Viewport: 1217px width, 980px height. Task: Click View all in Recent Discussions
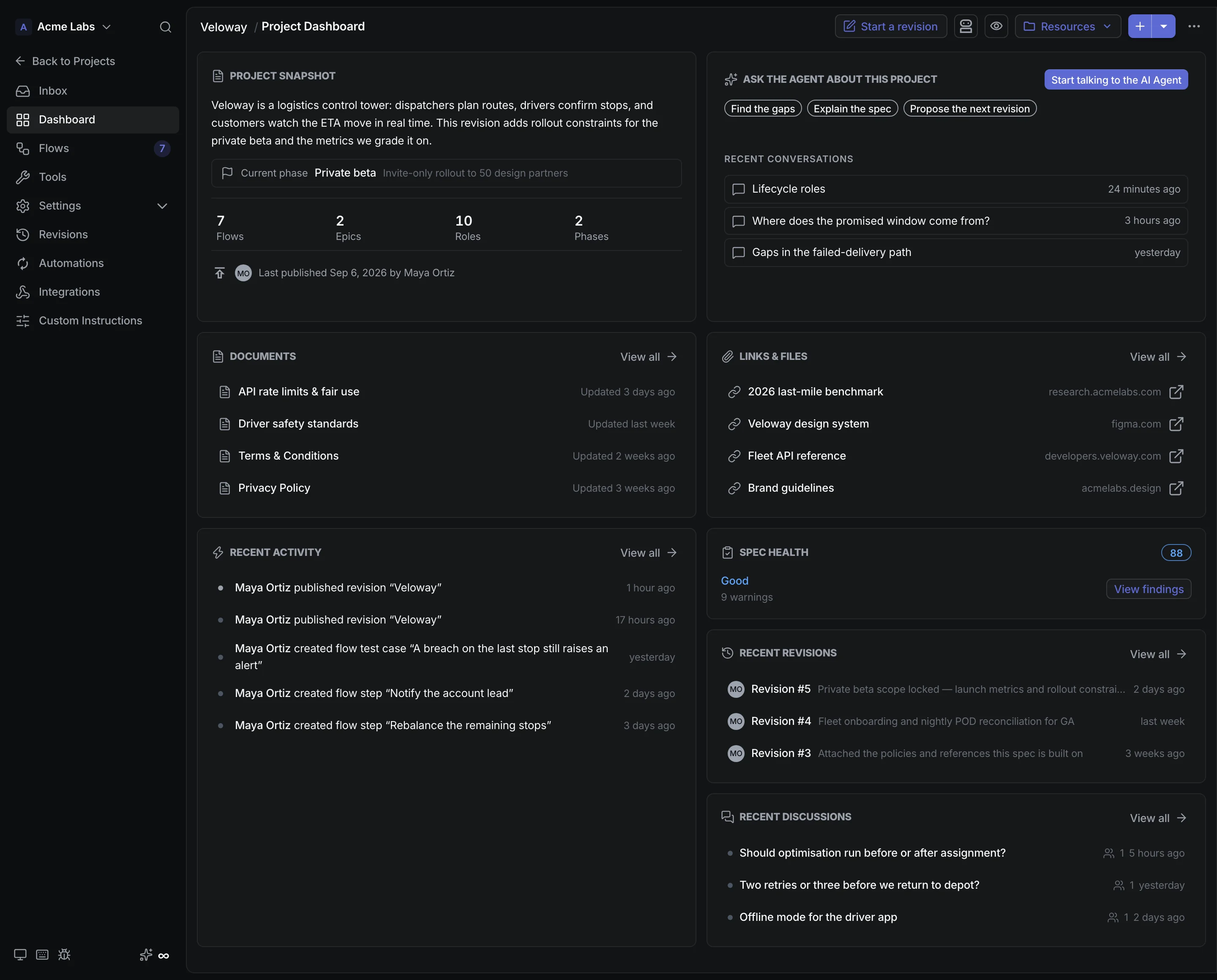1158,818
